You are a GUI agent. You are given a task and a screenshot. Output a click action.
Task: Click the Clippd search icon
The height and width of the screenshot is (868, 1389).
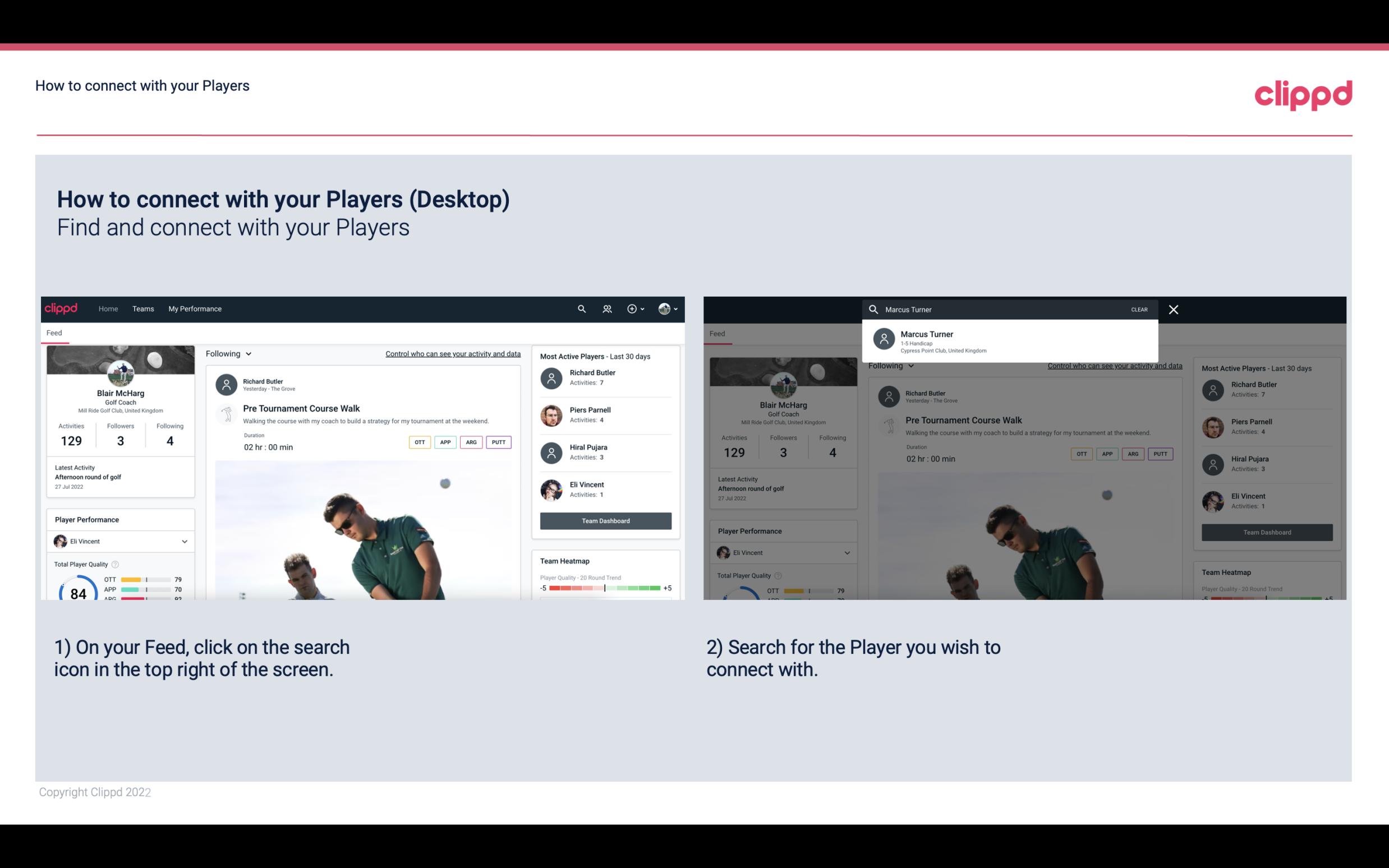[x=580, y=309]
